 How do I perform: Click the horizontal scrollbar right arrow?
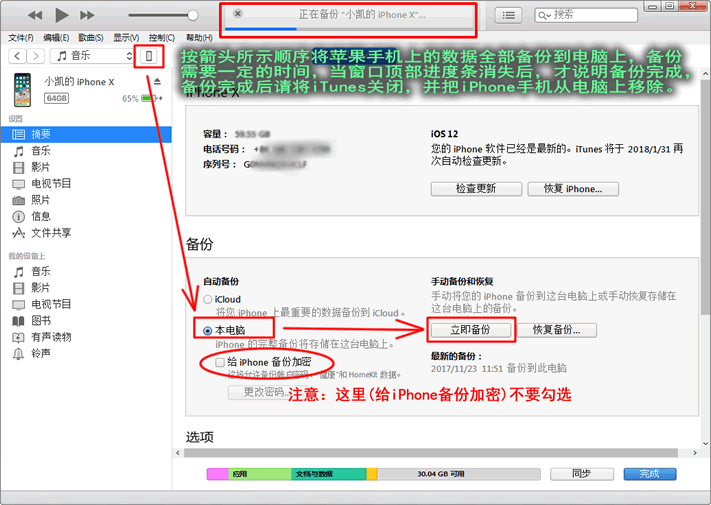(695, 453)
